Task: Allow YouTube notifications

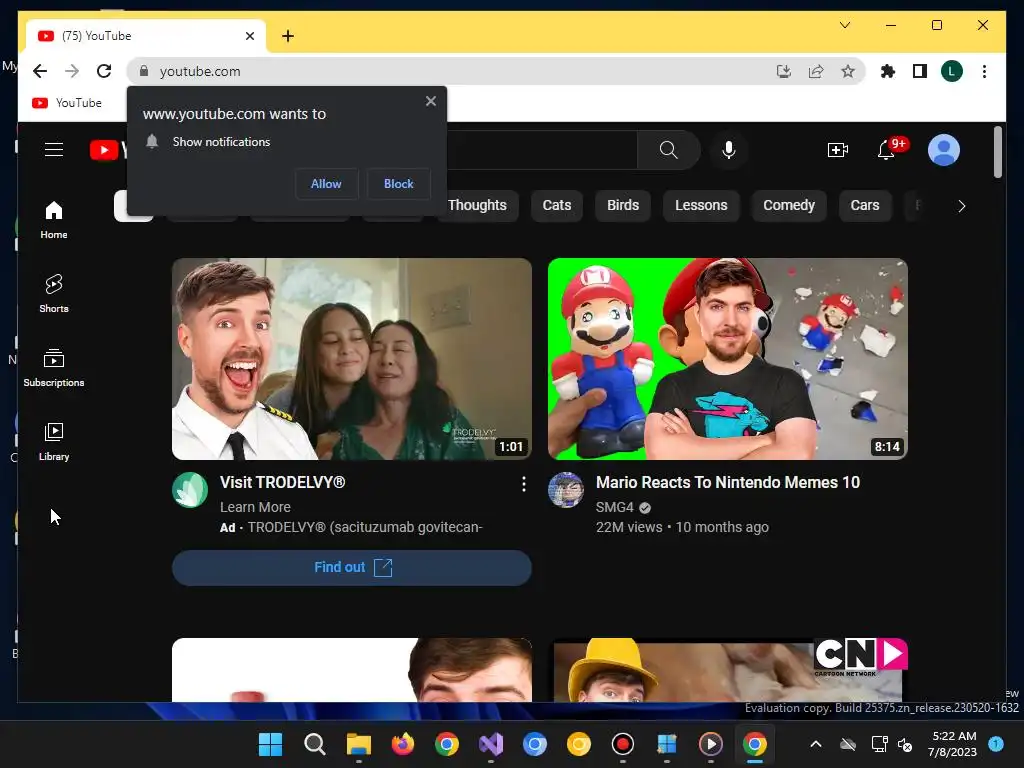Action: coord(326,184)
